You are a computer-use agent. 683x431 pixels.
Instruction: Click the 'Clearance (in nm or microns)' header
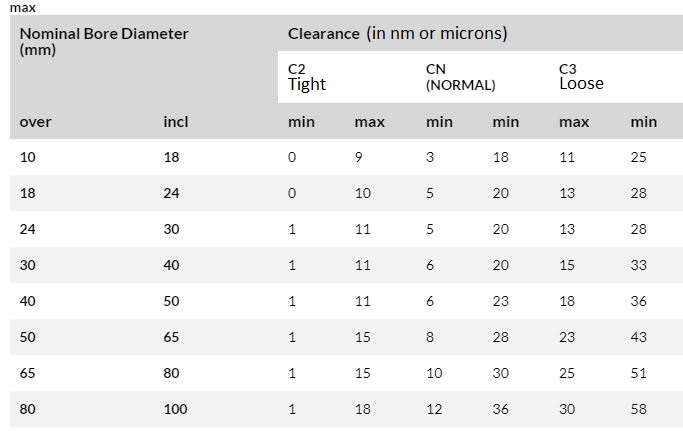point(397,33)
